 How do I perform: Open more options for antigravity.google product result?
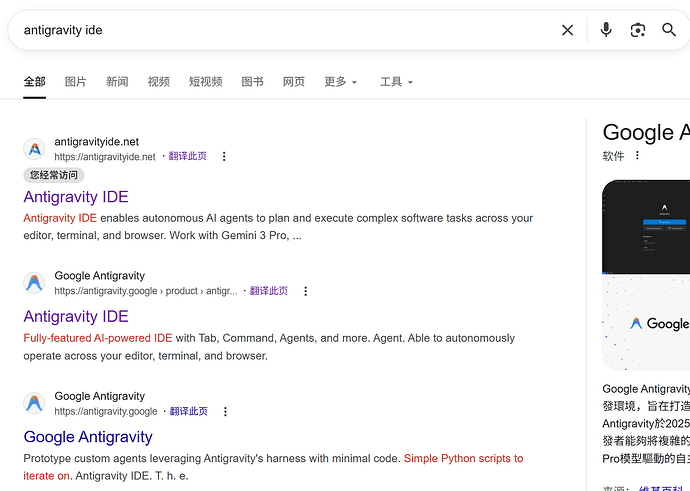pos(305,291)
